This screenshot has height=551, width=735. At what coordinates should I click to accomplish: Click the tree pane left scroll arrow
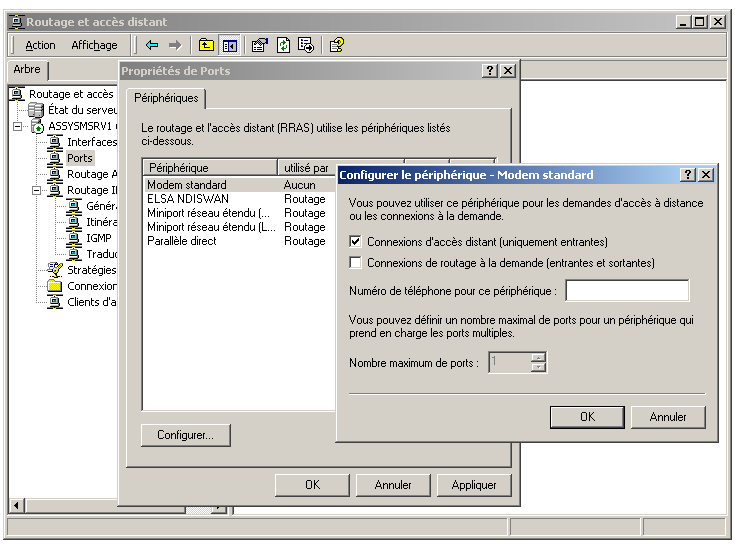coord(17,506)
